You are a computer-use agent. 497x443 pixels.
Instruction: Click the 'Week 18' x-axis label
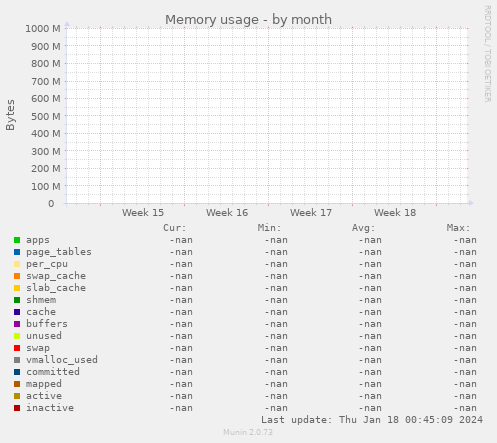395,213
